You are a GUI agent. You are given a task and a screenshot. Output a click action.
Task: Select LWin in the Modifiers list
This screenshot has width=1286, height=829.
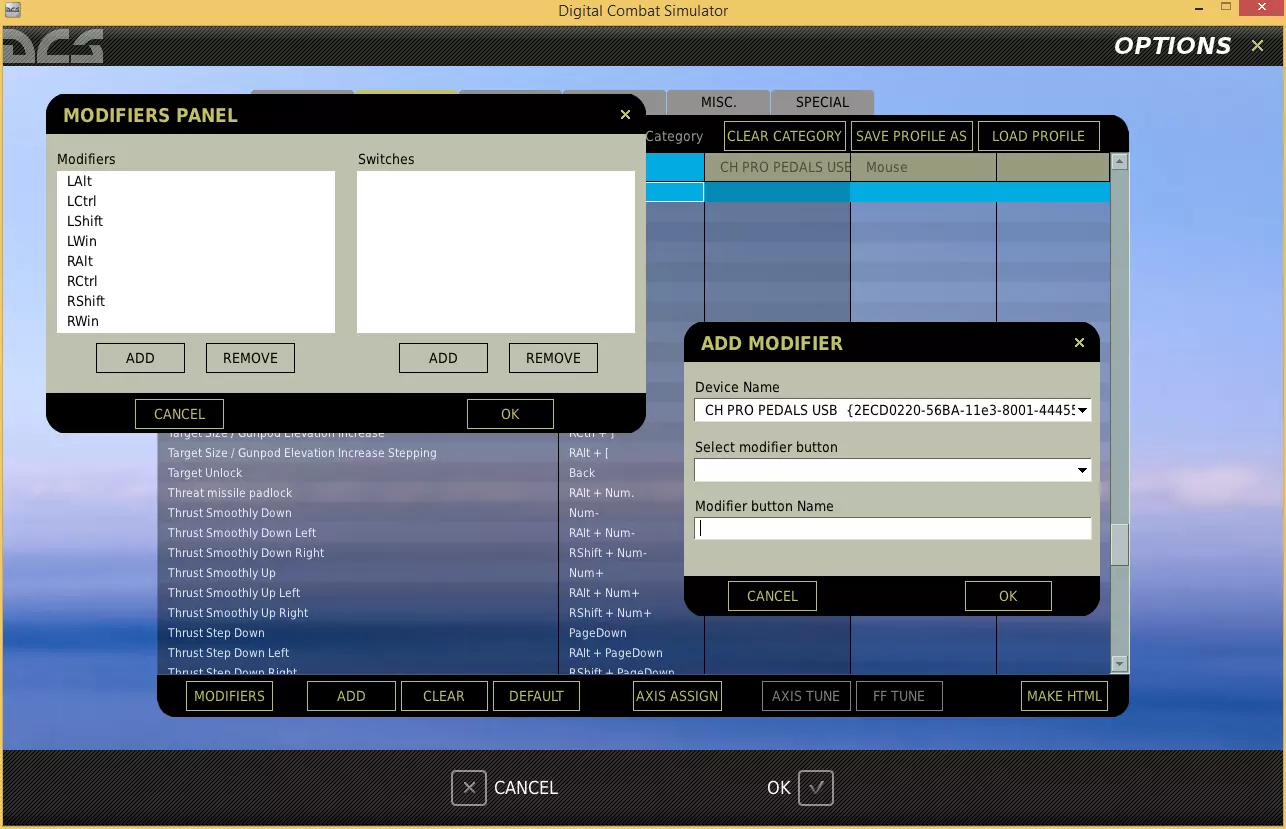pyautogui.click(x=196, y=241)
